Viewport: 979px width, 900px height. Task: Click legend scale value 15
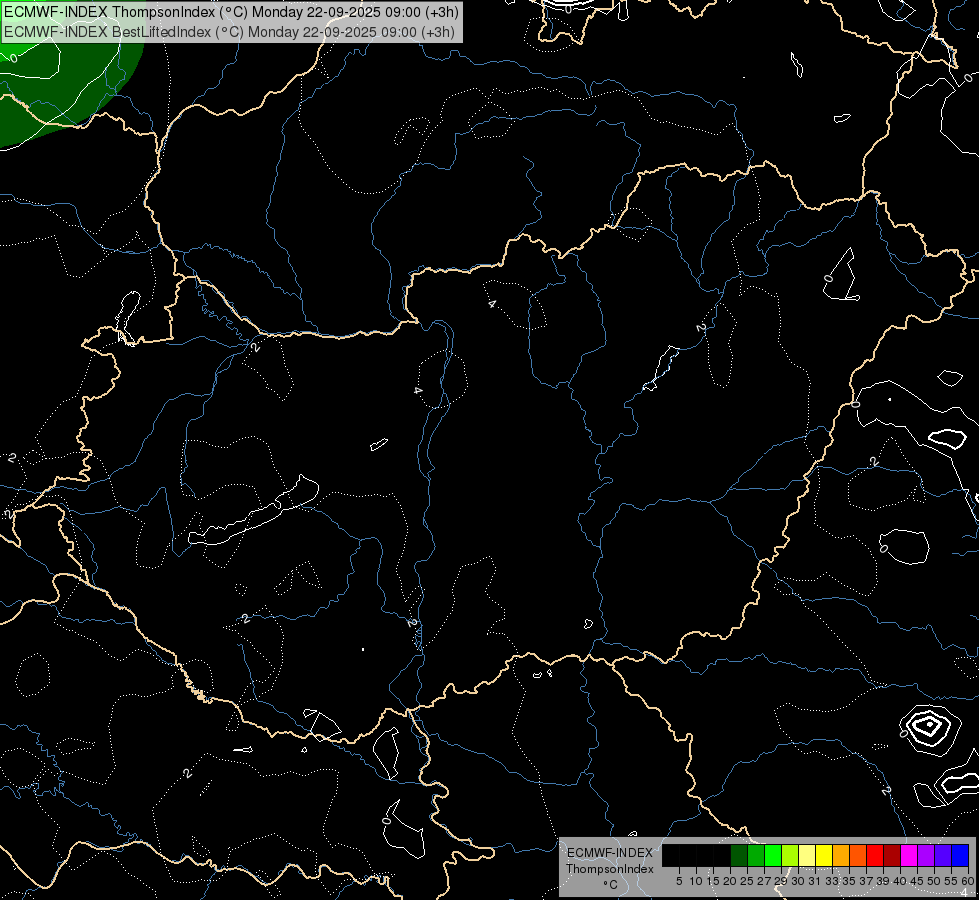pyautogui.click(x=713, y=881)
